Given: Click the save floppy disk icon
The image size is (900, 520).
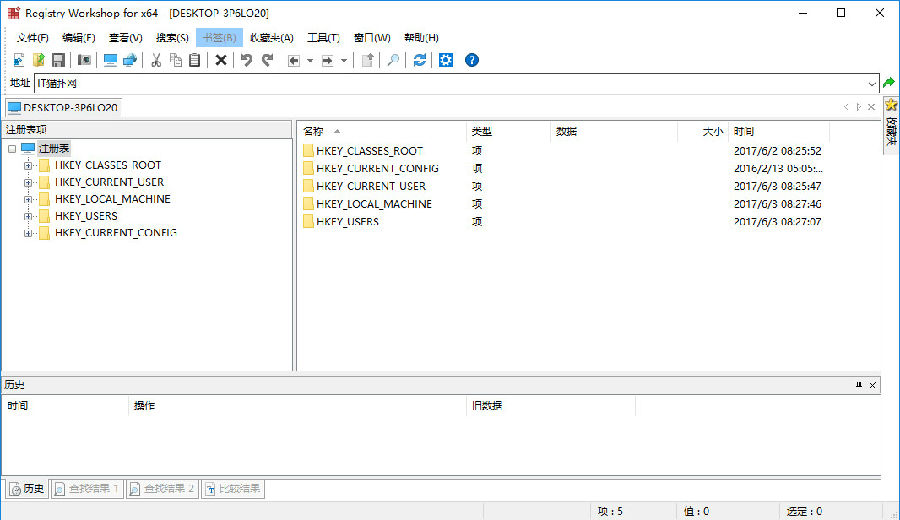Looking at the screenshot, I should click(x=58, y=60).
